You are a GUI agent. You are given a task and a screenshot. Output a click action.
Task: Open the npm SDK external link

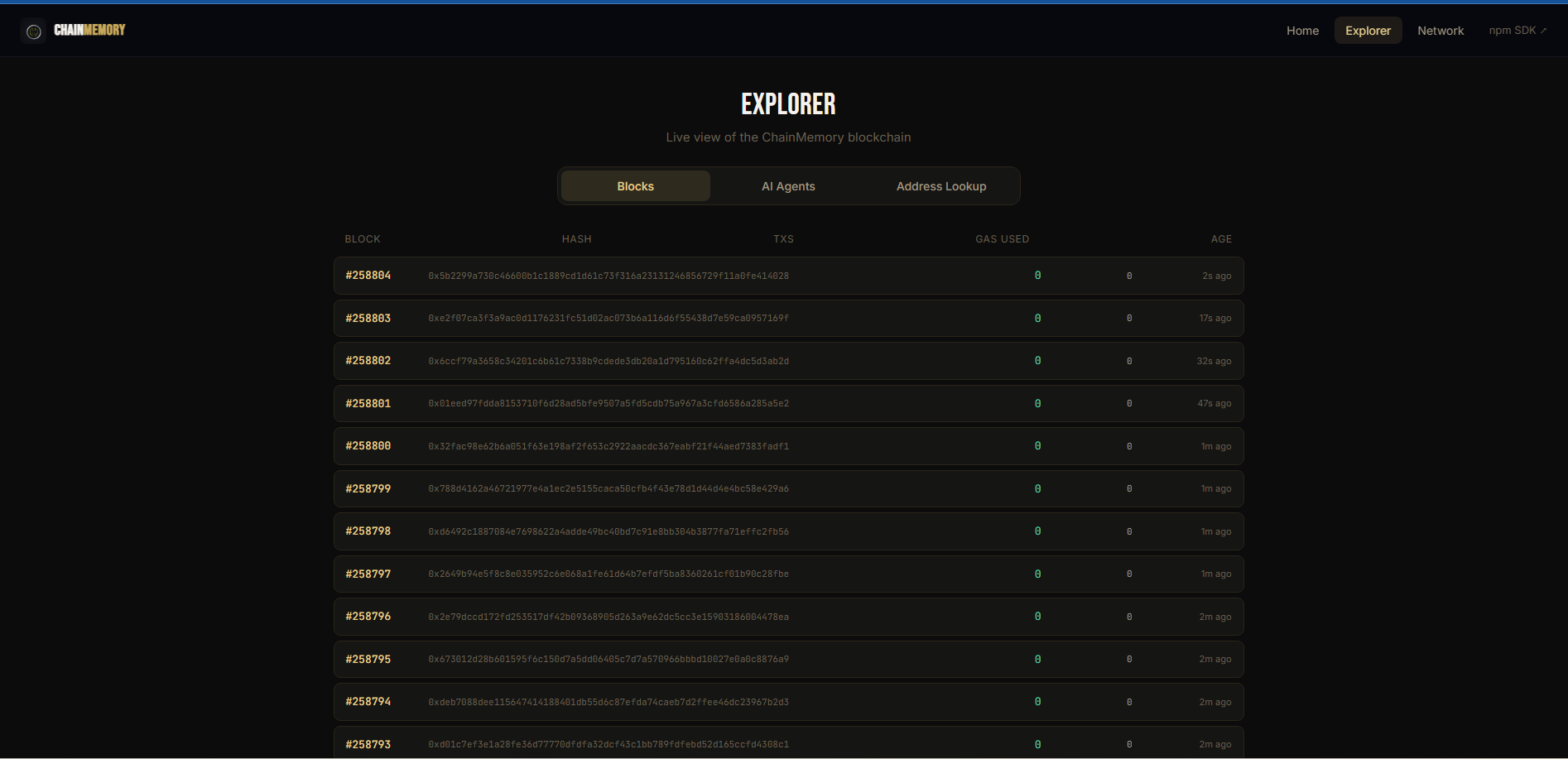pyautogui.click(x=1517, y=31)
